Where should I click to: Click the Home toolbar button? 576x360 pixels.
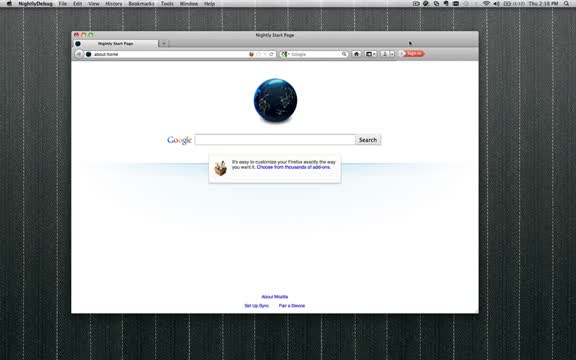356,54
